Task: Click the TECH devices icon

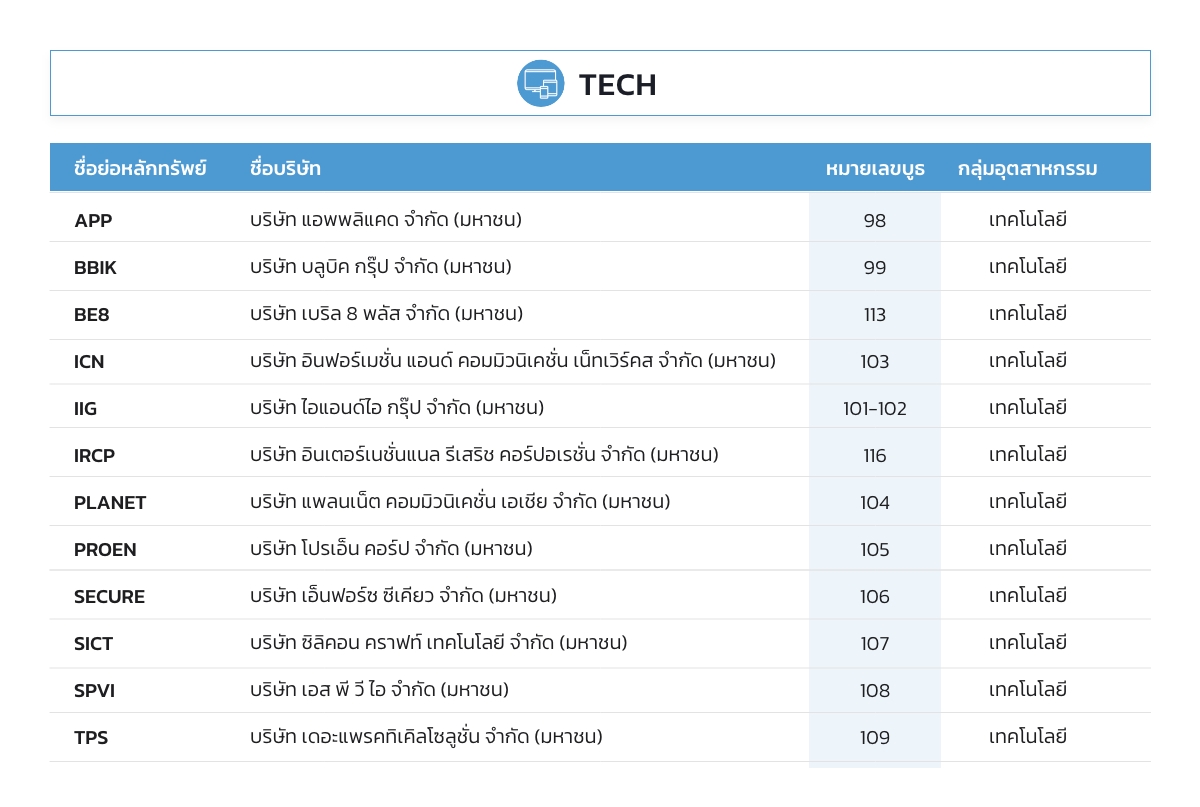Action: 541,83
